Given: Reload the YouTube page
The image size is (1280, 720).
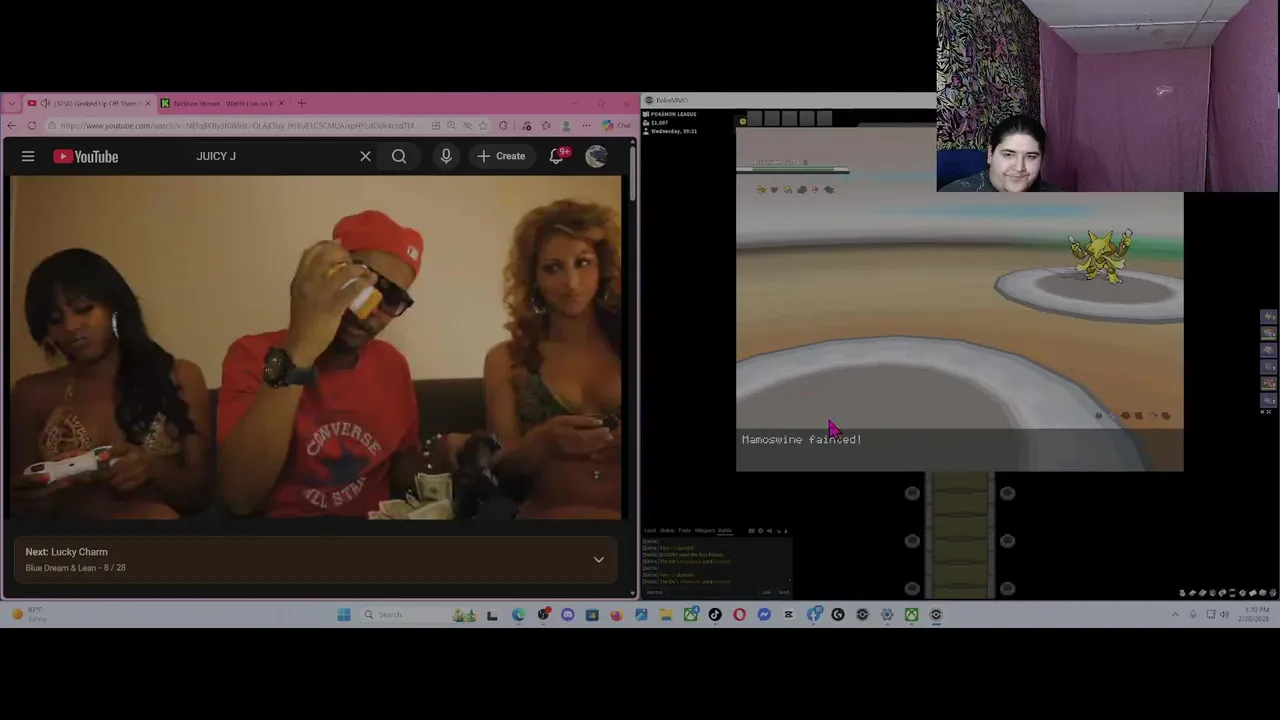Looking at the screenshot, I should pyautogui.click(x=32, y=125).
